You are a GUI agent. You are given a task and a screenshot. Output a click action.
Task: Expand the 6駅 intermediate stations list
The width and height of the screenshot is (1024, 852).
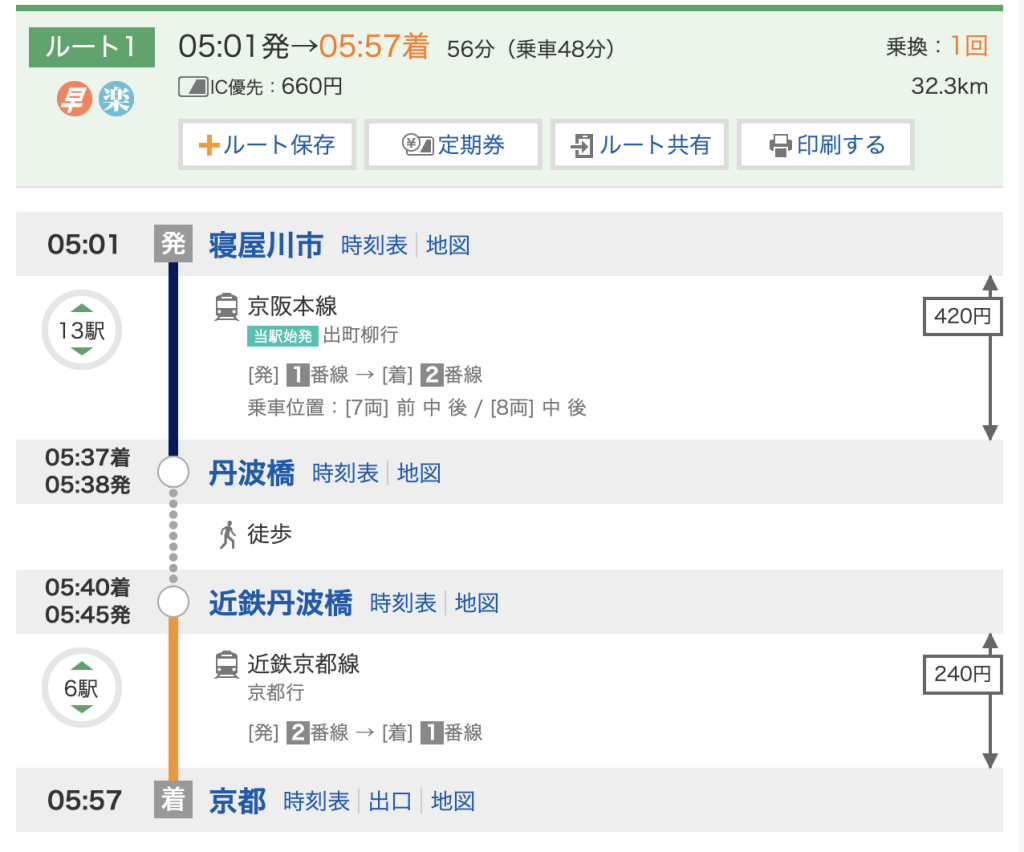(x=81, y=688)
